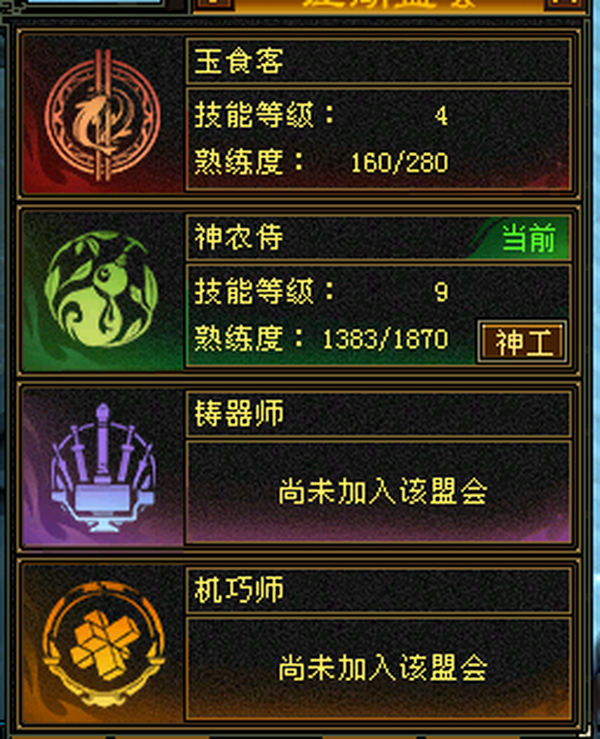
Task: Click the light blue bar at top left
Action: 94,2
